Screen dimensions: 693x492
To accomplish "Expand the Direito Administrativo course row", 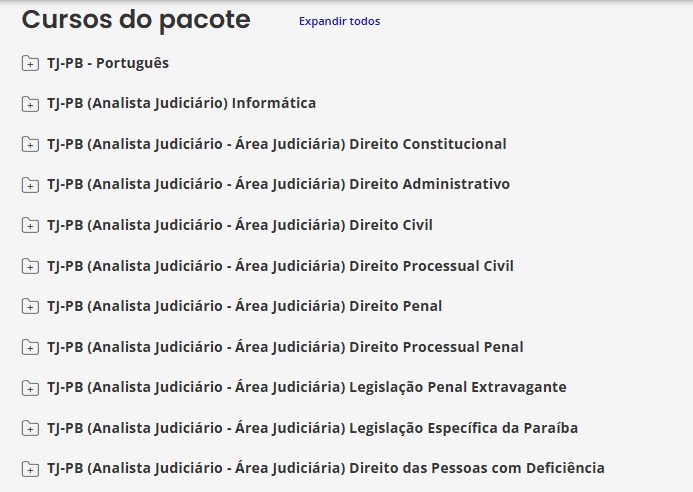I will coord(278,184).
